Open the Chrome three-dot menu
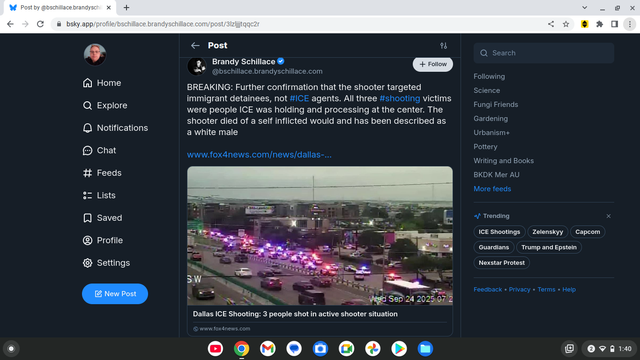640x360 pixels. (630, 24)
